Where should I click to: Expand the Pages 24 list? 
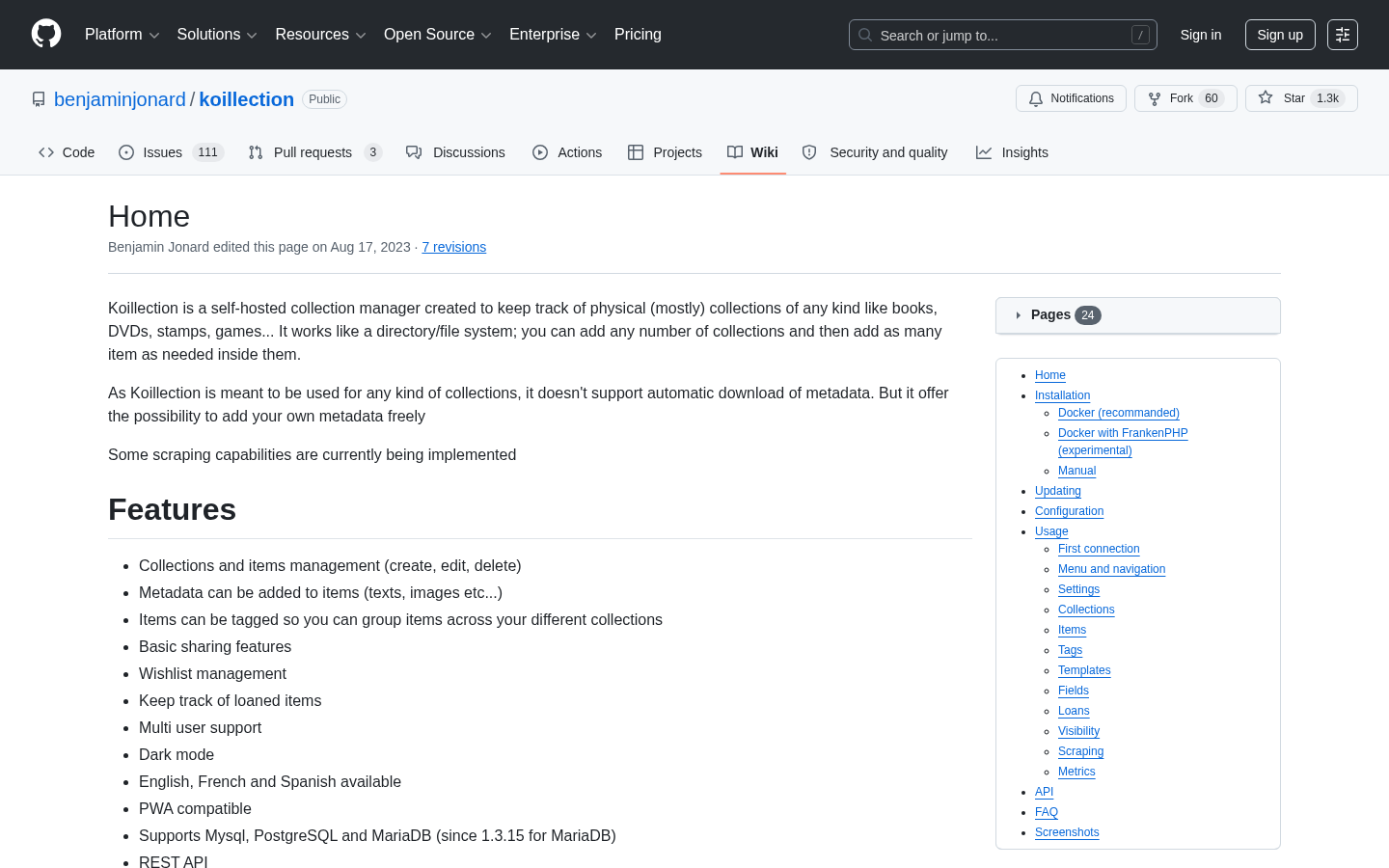1138,315
